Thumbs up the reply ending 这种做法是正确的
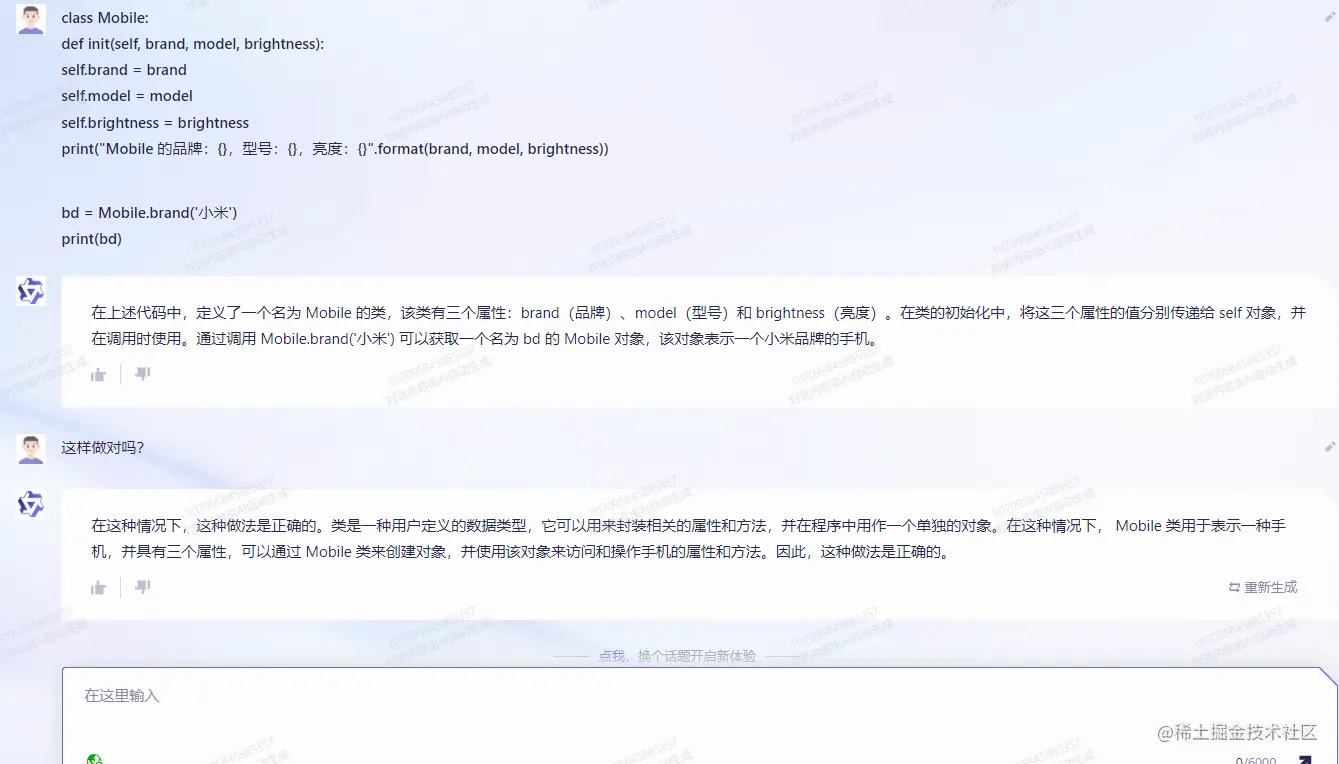 point(98,588)
